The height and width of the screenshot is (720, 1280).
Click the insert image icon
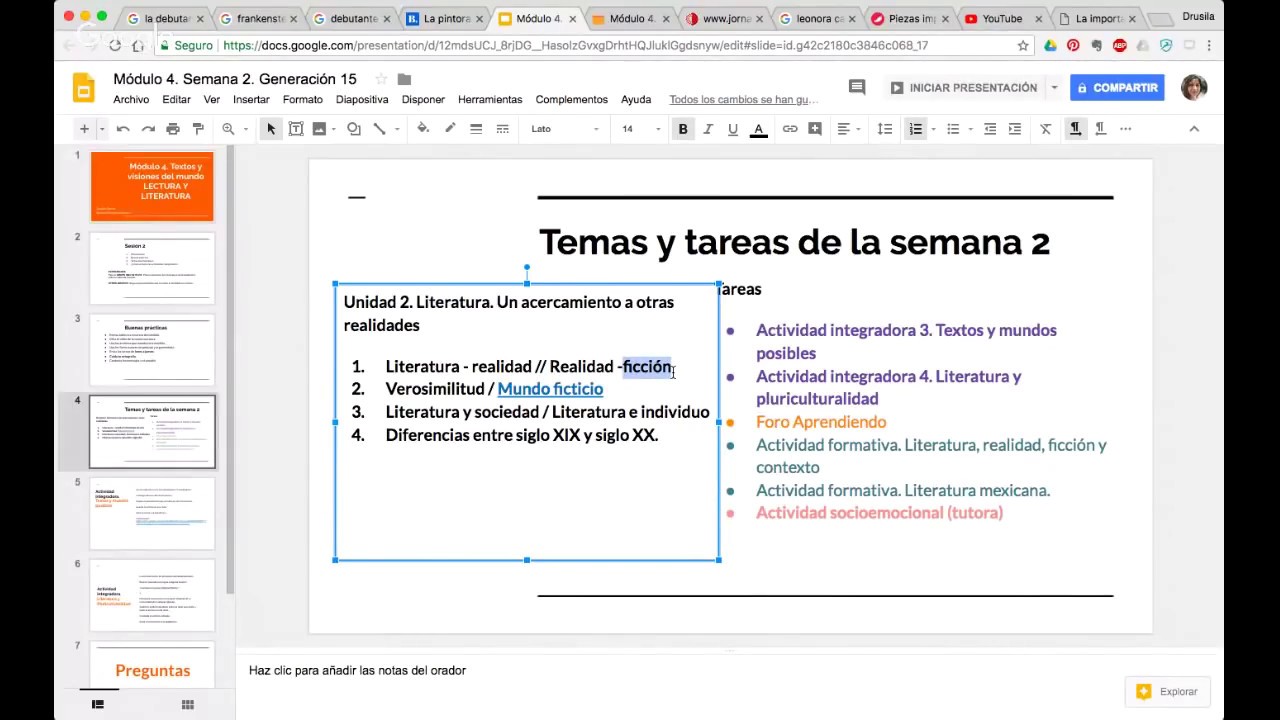[319, 129]
